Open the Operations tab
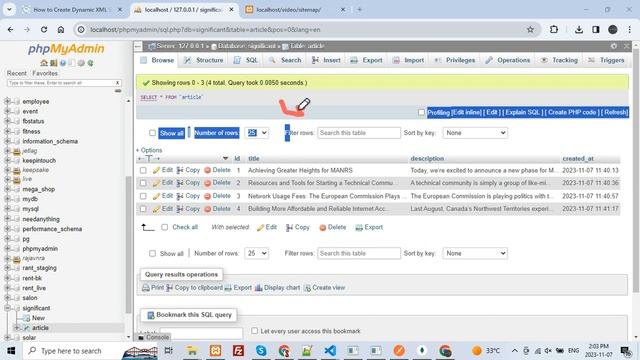 507,60
